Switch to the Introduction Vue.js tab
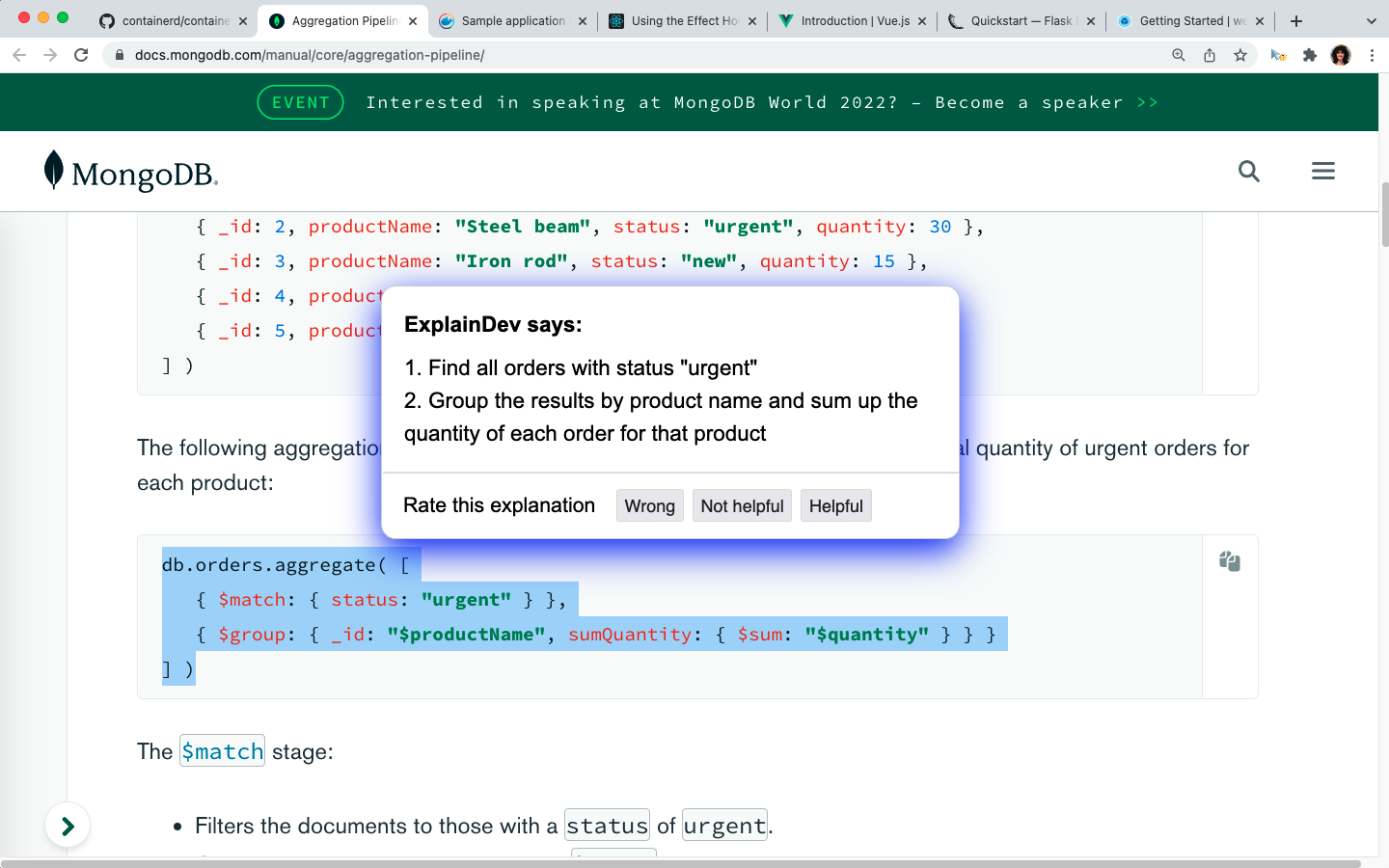The image size is (1389, 868). click(854, 20)
